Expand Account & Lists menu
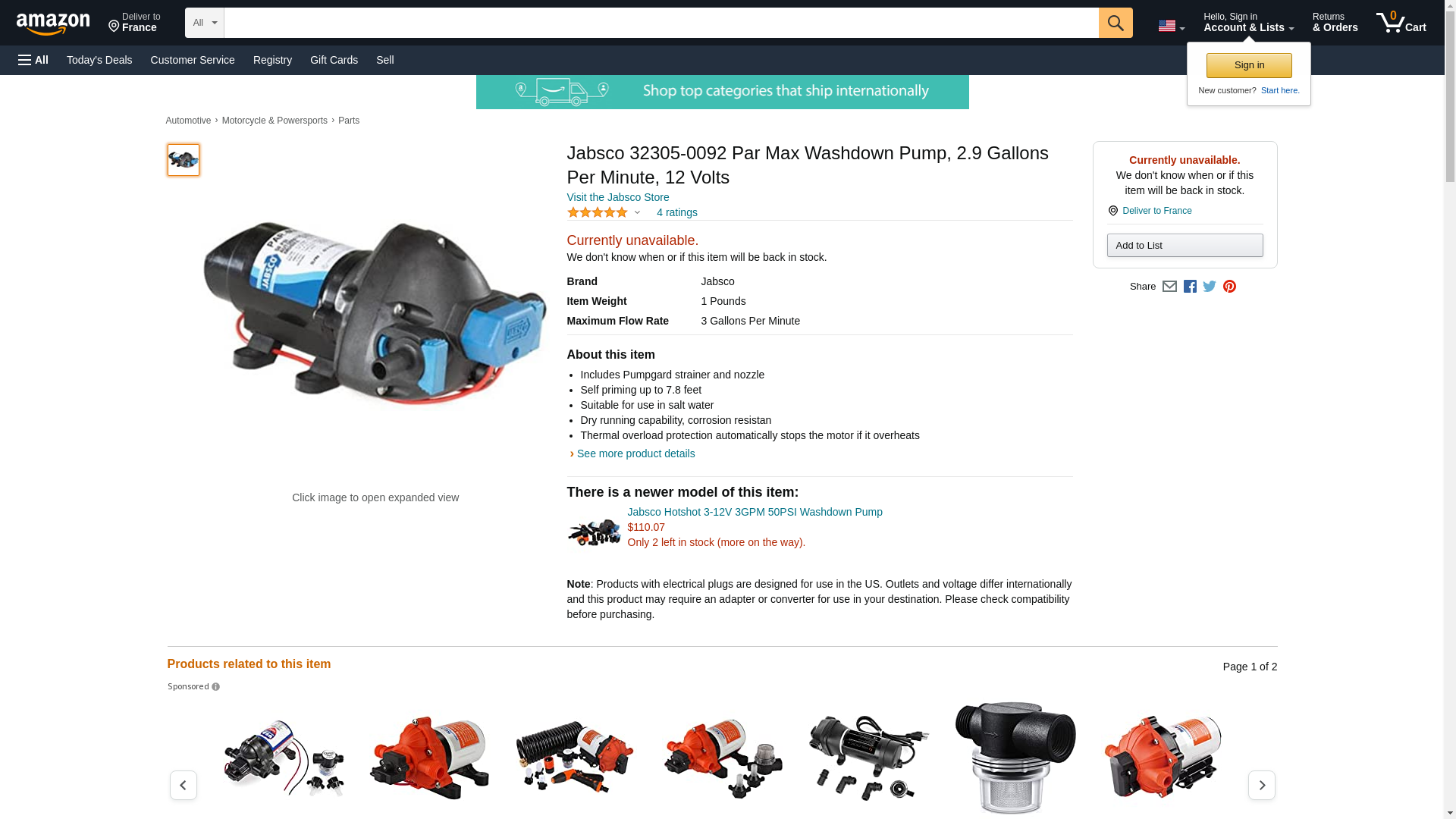 click(x=1248, y=23)
